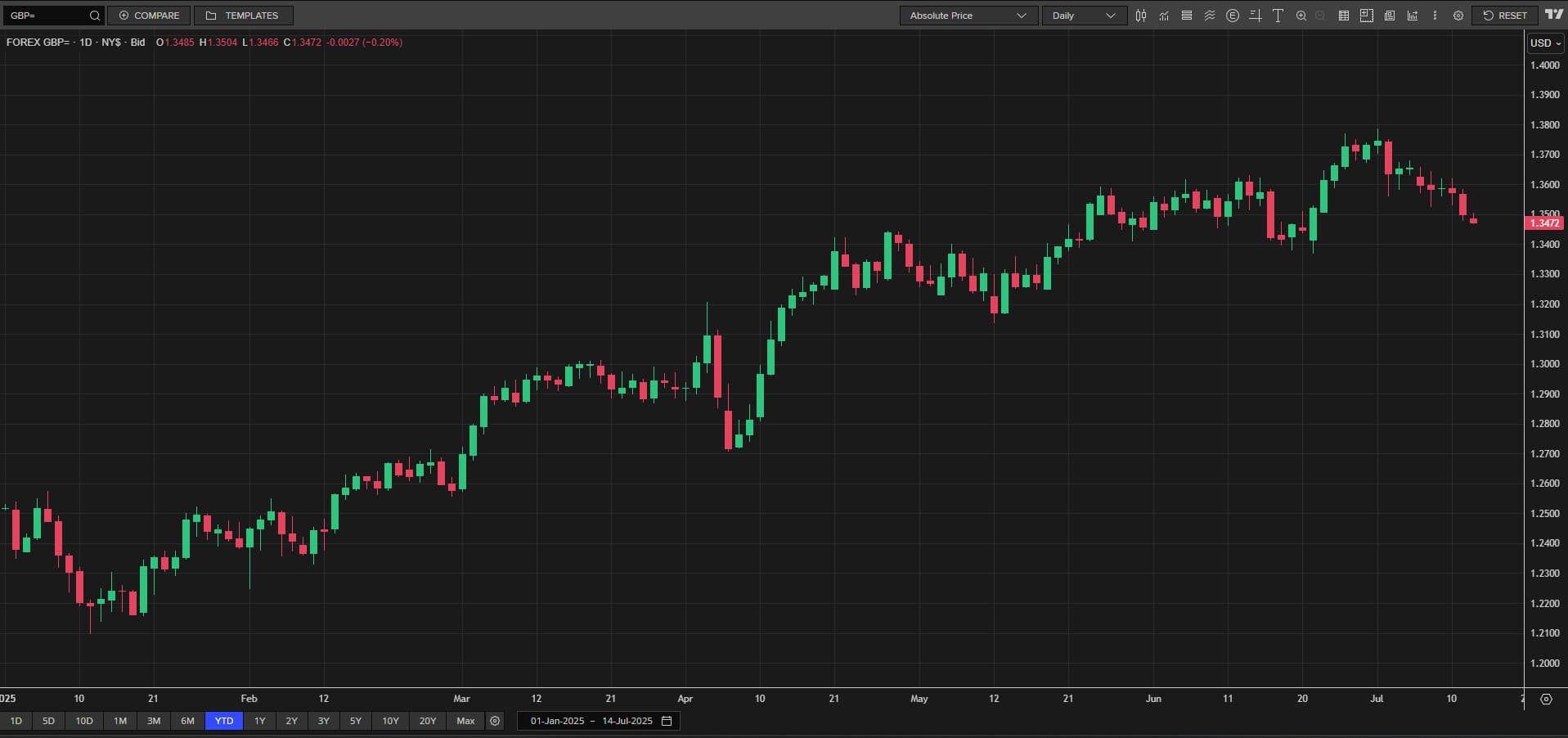Screen dimensions: 1568x738
Task: Click the plus icon on COMPARE
Action: point(124,16)
